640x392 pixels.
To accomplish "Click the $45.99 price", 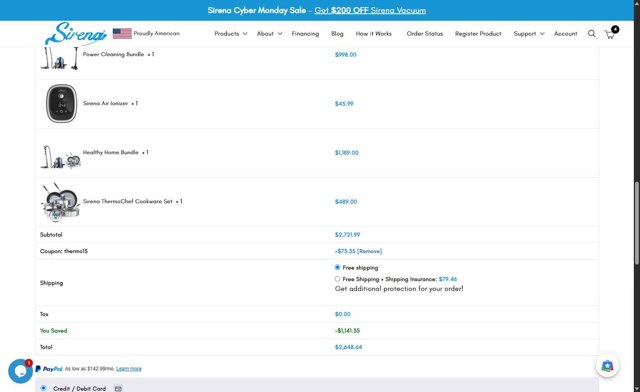I will [x=344, y=104].
